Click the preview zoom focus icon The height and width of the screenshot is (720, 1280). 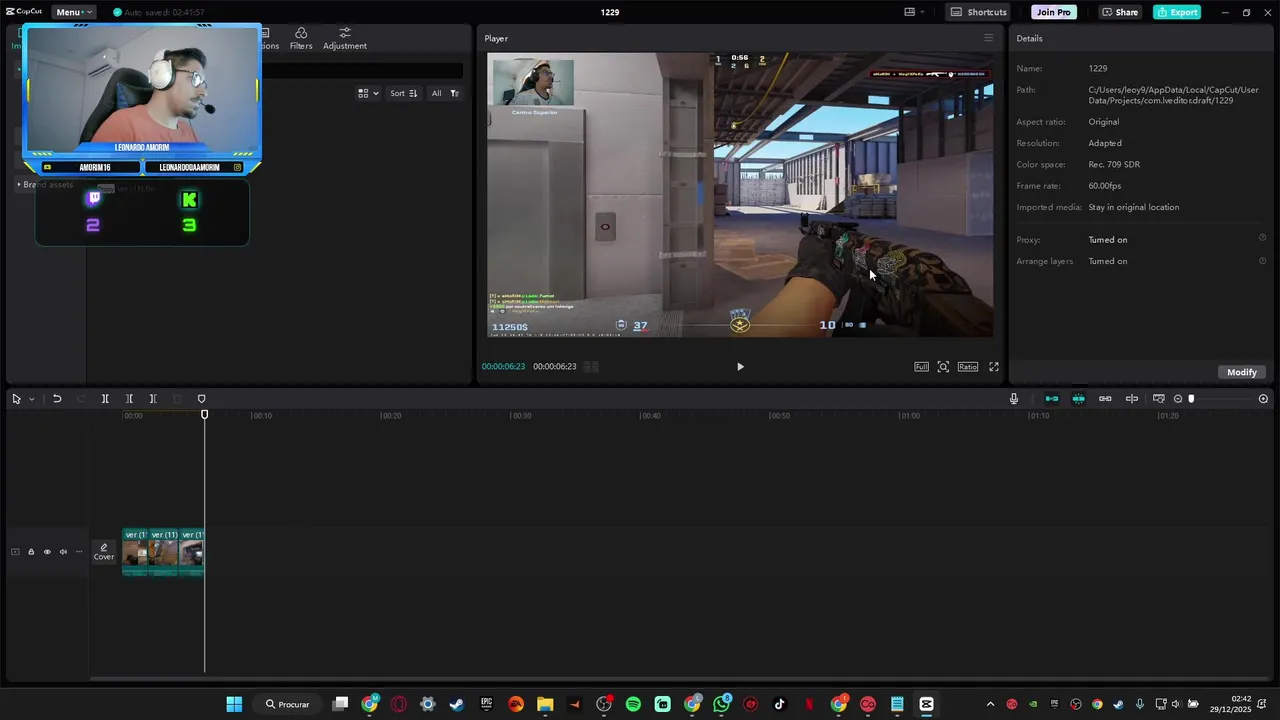click(943, 367)
